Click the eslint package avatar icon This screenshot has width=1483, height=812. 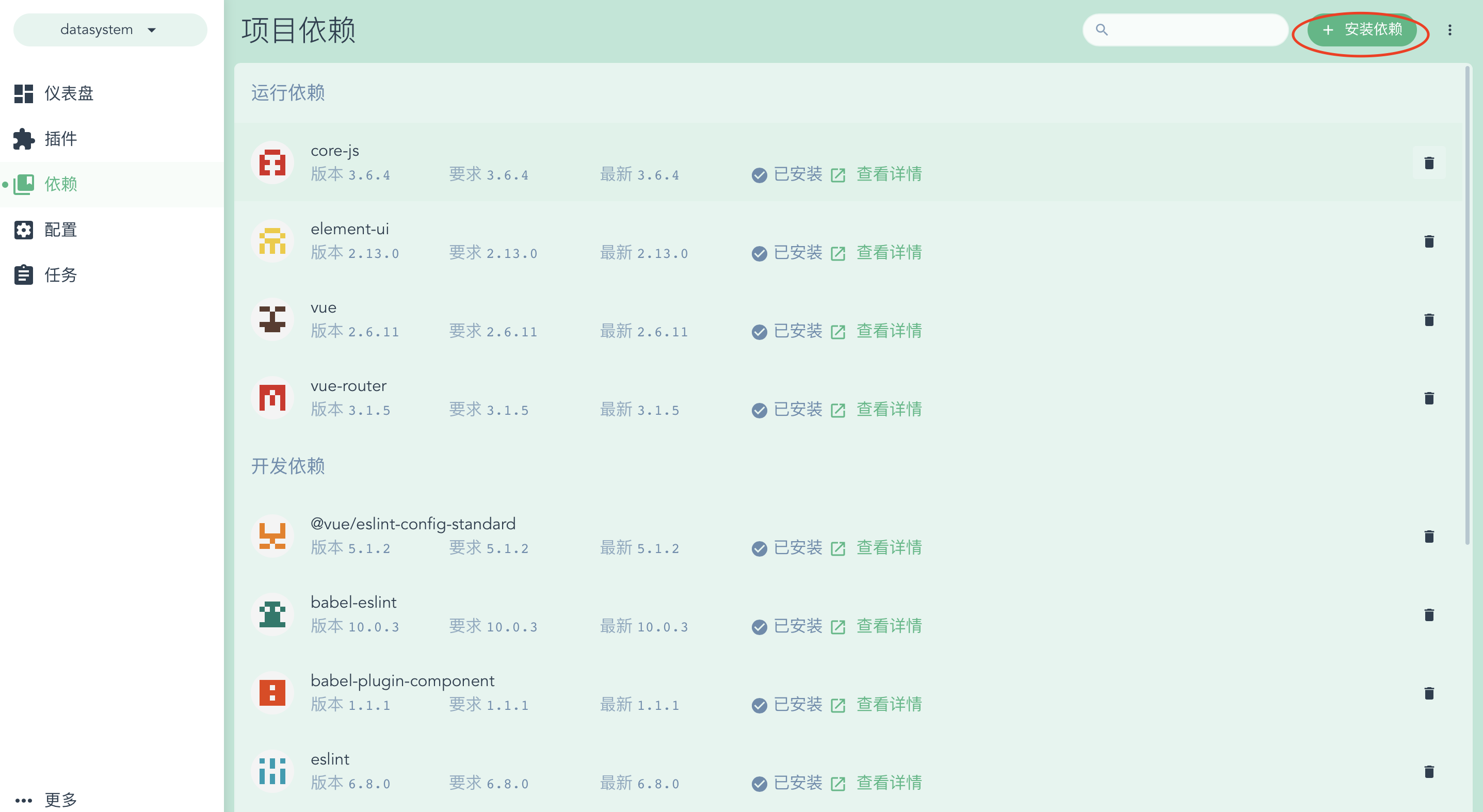272,771
